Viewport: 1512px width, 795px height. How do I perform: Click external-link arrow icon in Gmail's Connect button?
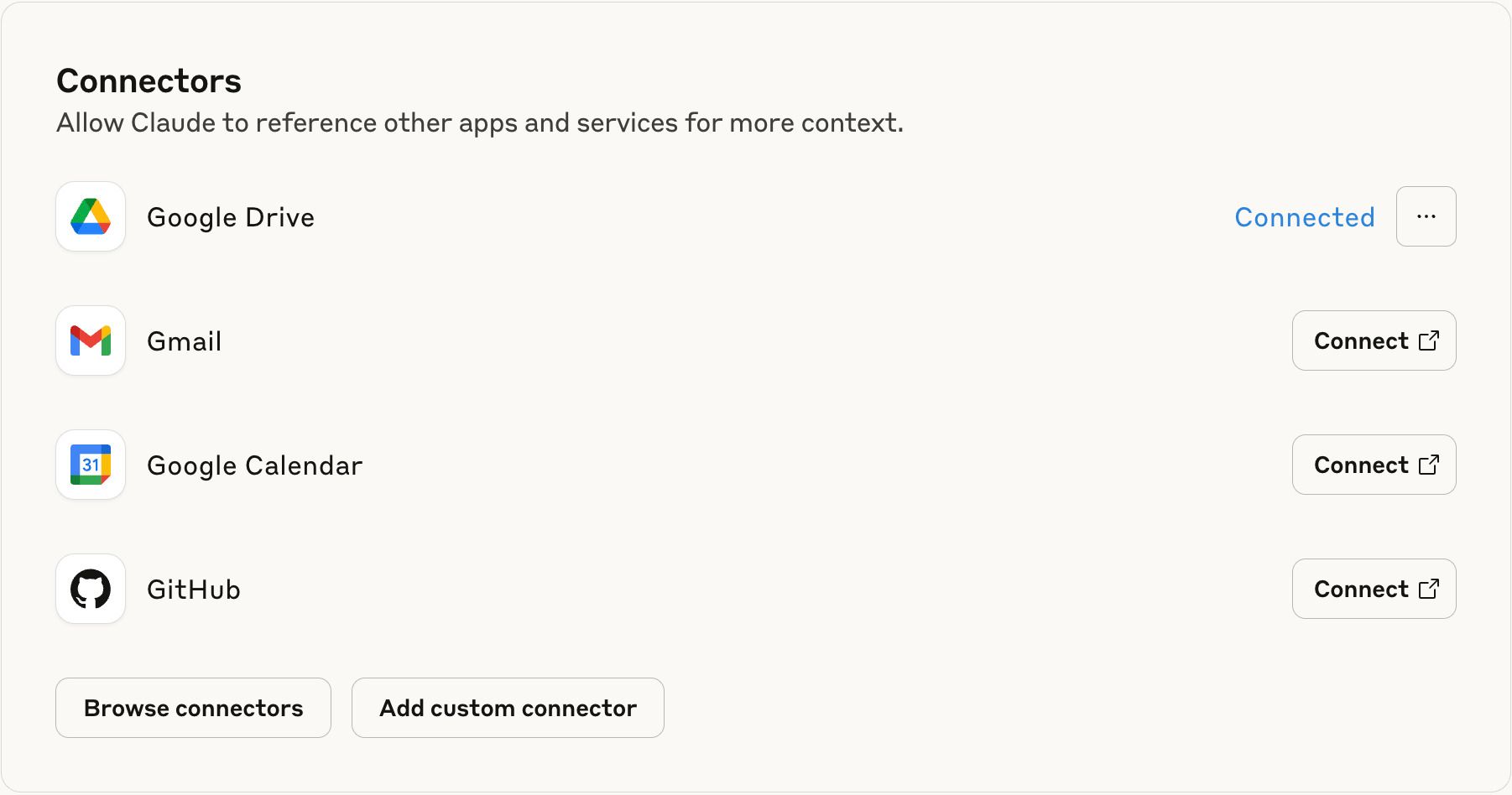tap(1428, 340)
